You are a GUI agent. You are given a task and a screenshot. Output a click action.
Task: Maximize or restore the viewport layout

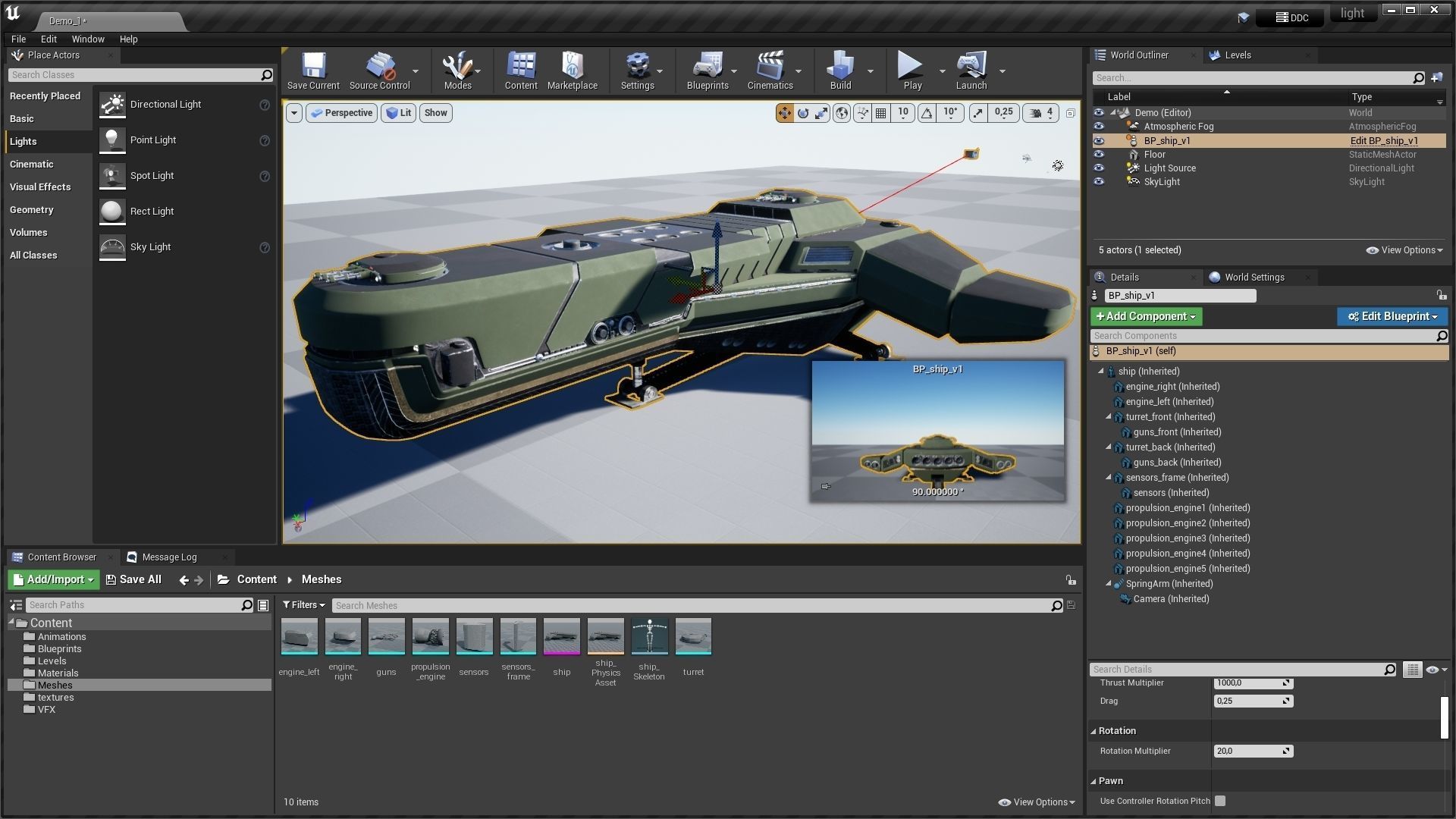coord(1071,113)
